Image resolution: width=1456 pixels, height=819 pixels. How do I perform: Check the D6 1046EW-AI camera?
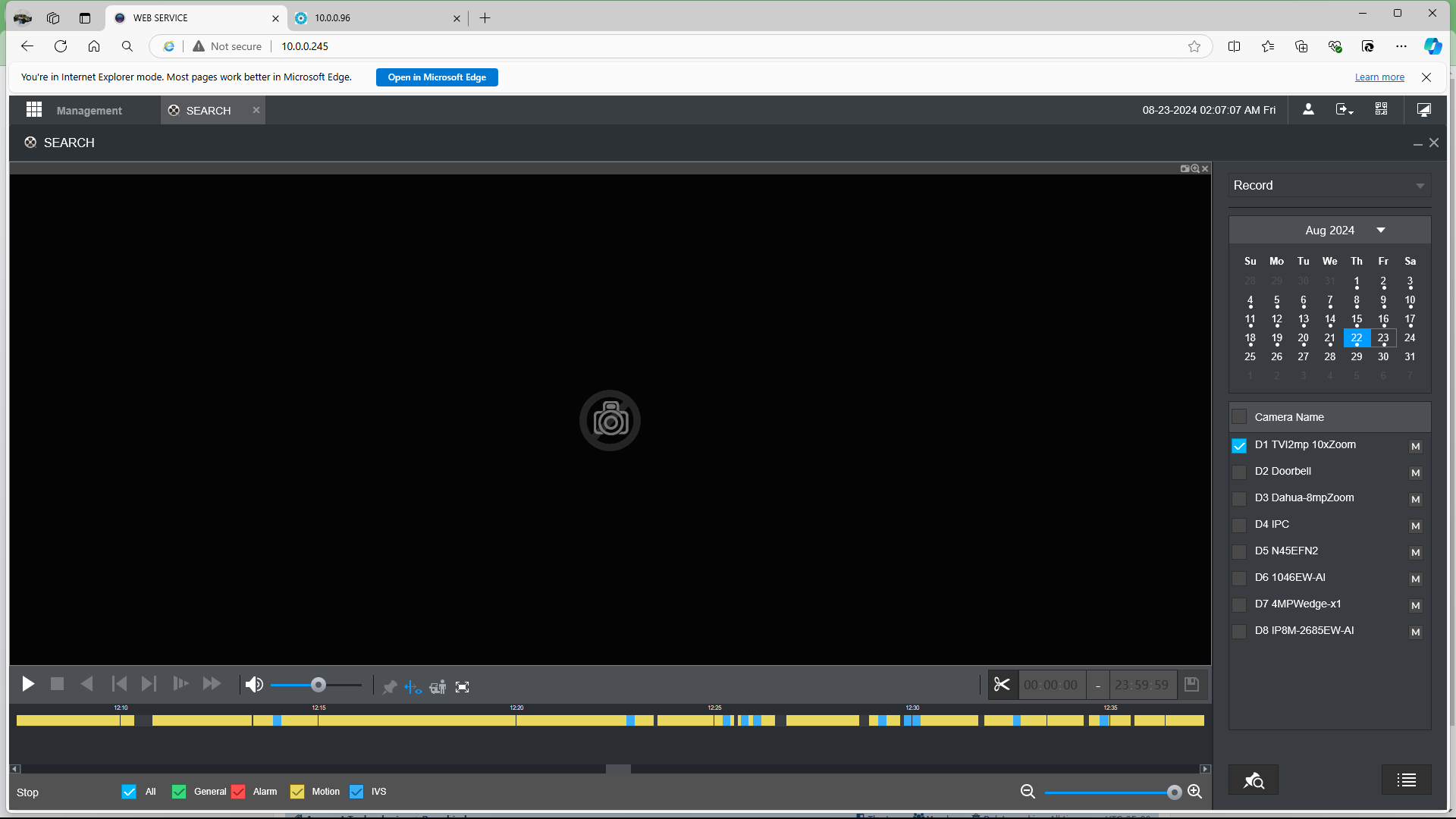[x=1239, y=579]
